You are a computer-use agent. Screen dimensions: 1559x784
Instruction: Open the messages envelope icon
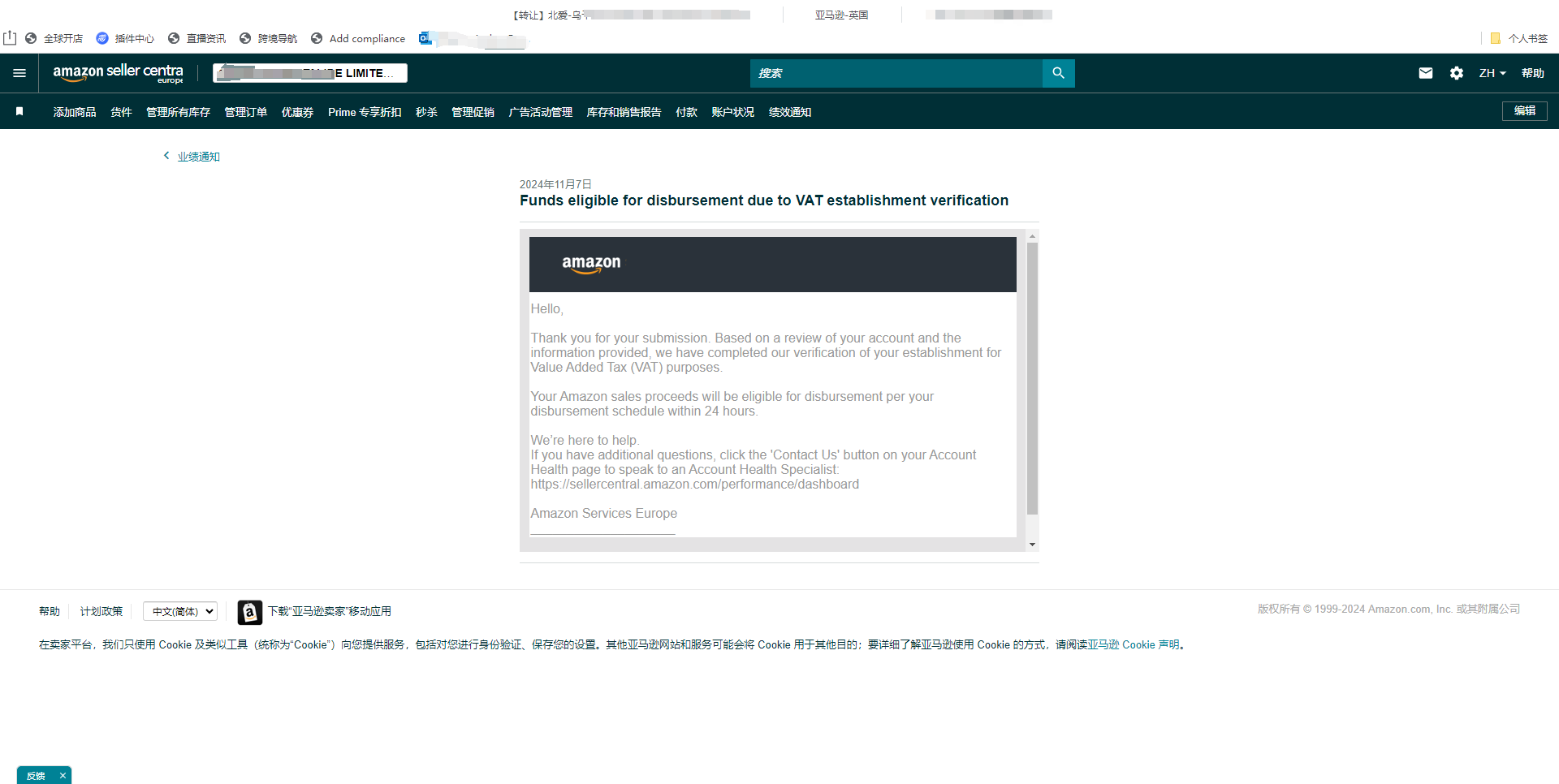point(1425,73)
